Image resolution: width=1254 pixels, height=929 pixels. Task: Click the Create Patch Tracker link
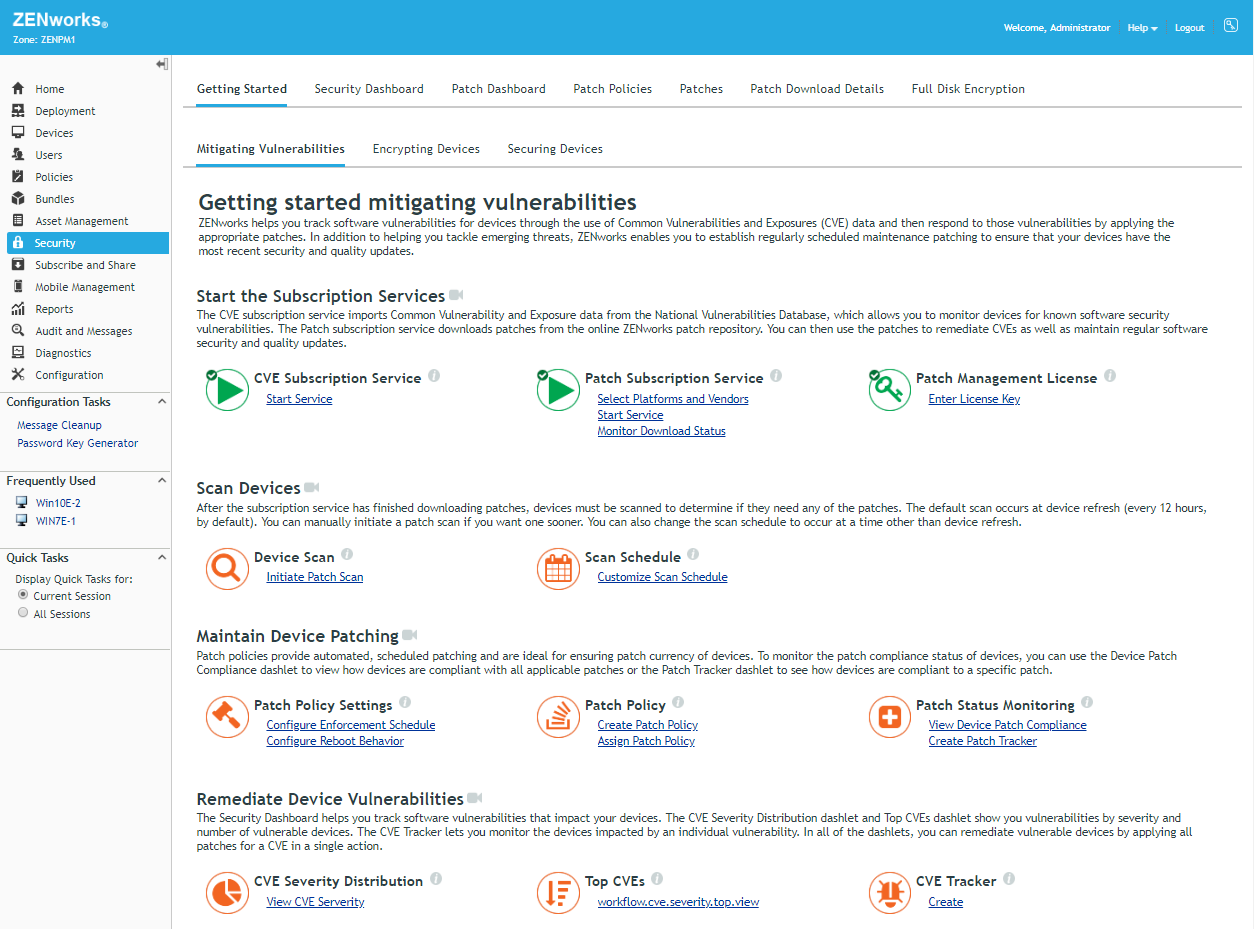[982, 741]
